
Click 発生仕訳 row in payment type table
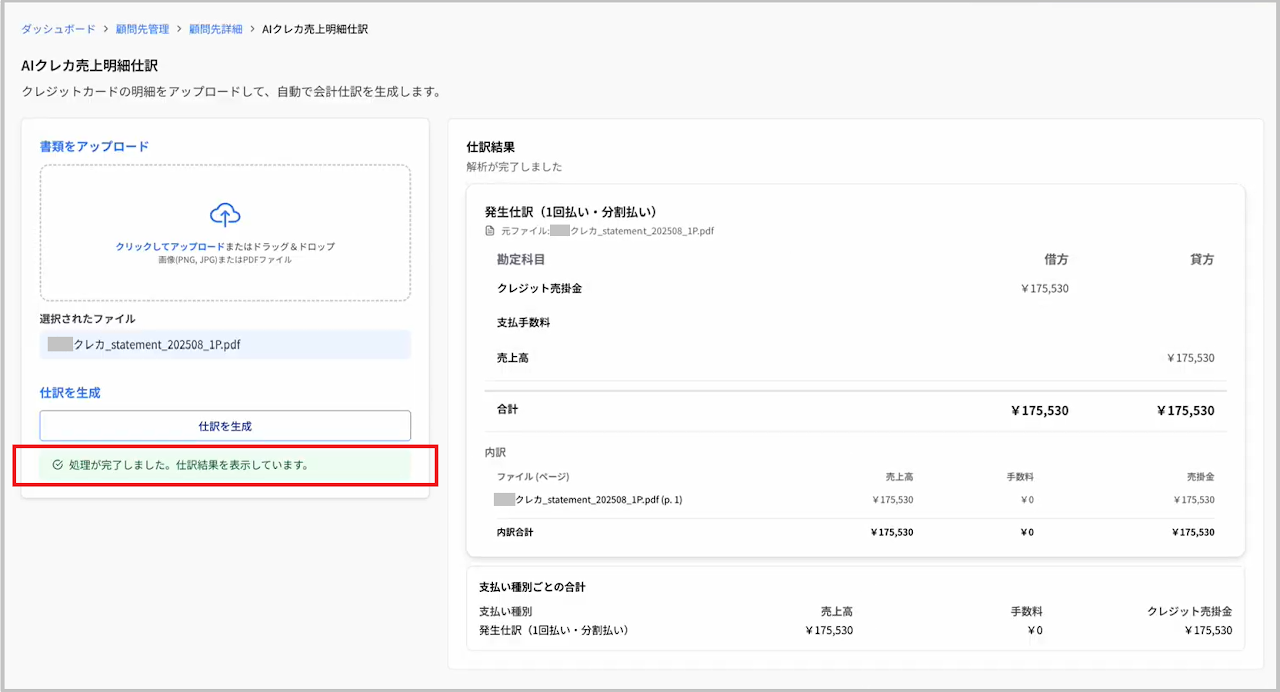pyautogui.click(x=855, y=630)
